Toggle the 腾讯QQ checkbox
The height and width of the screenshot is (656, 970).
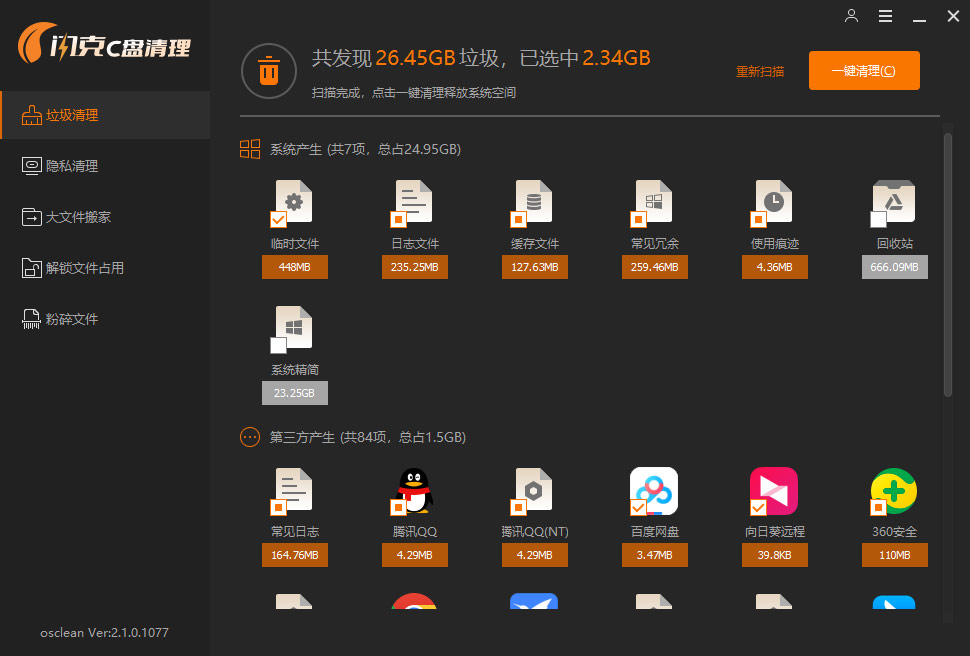click(x=398, y=507)
